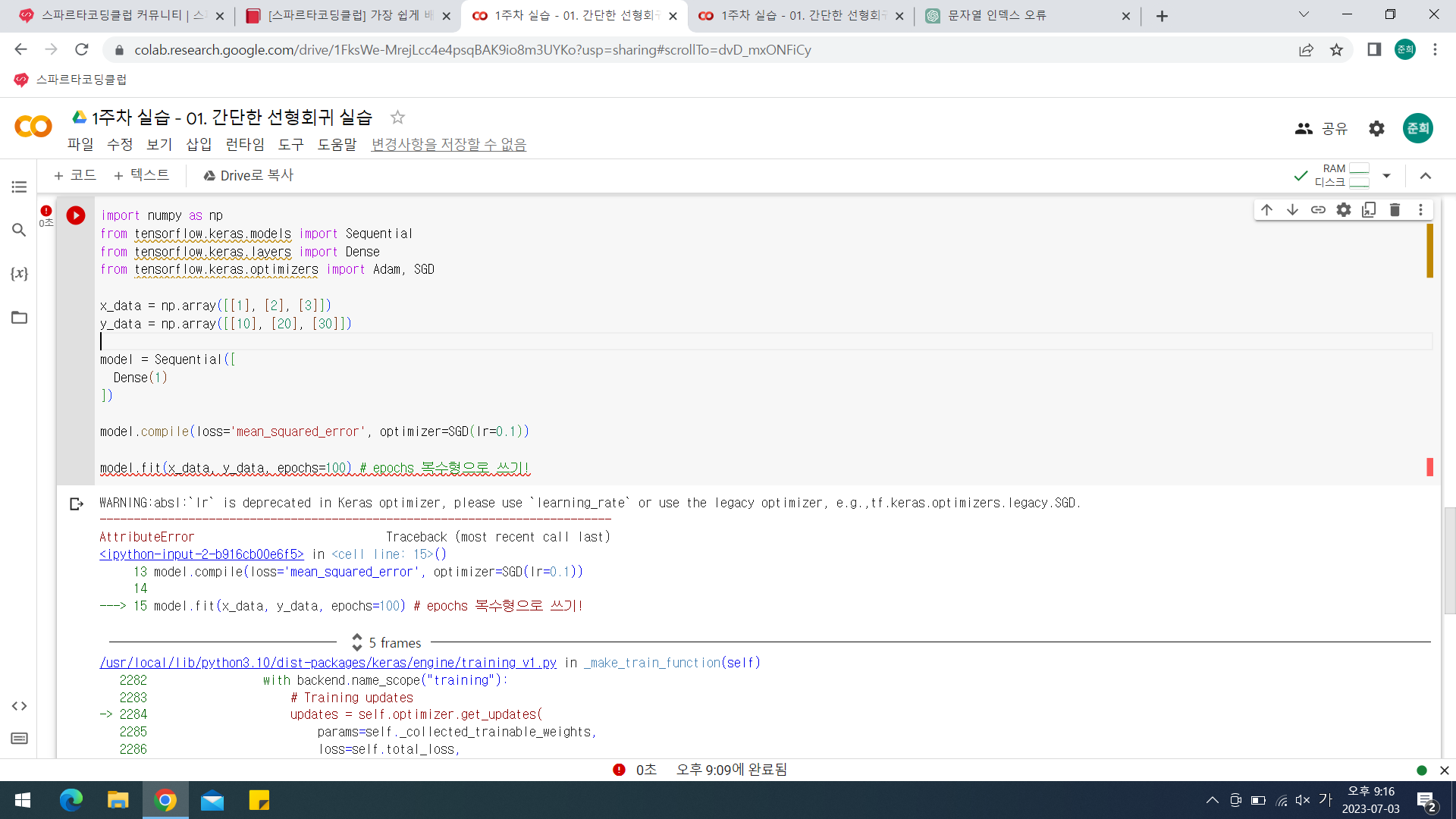Star the notebook title

click(397, 118)
